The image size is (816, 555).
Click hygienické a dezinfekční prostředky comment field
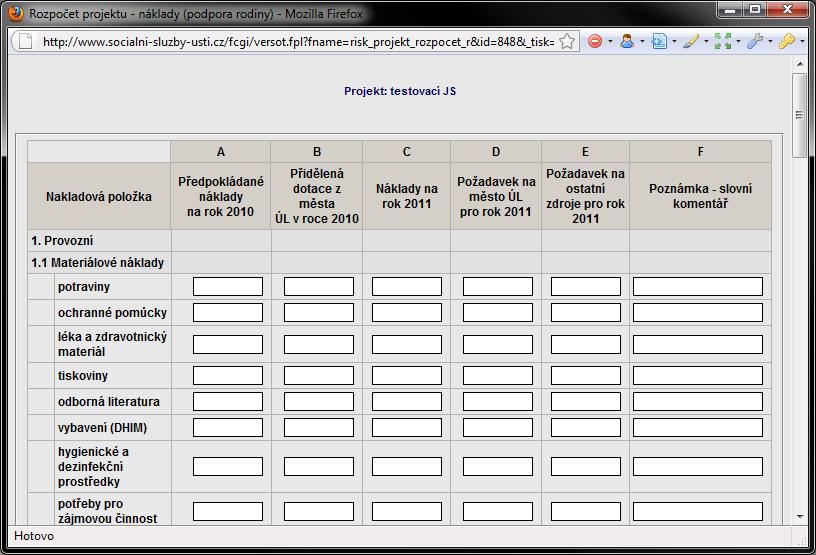click(x=698, y=466)
